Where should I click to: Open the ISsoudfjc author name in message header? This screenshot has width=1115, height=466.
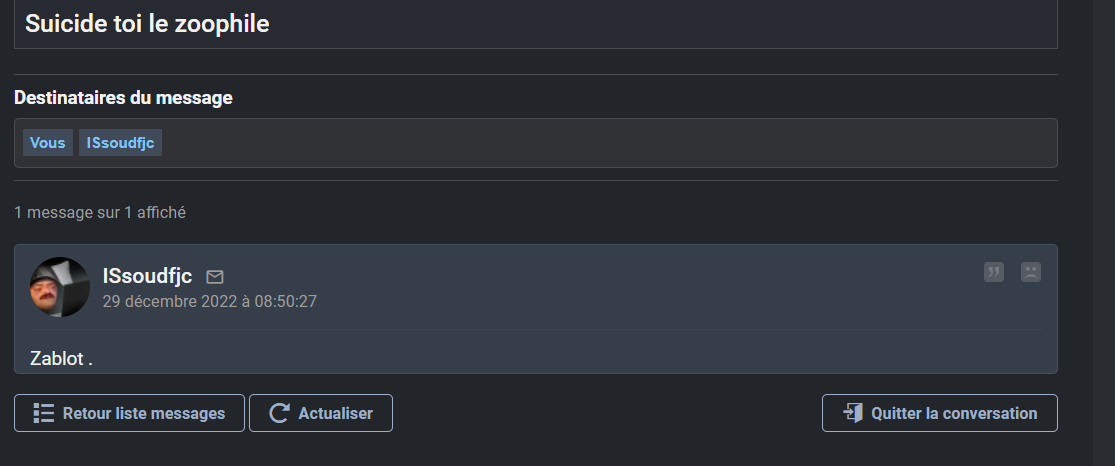pyautogui.click(x=147, y=276)
